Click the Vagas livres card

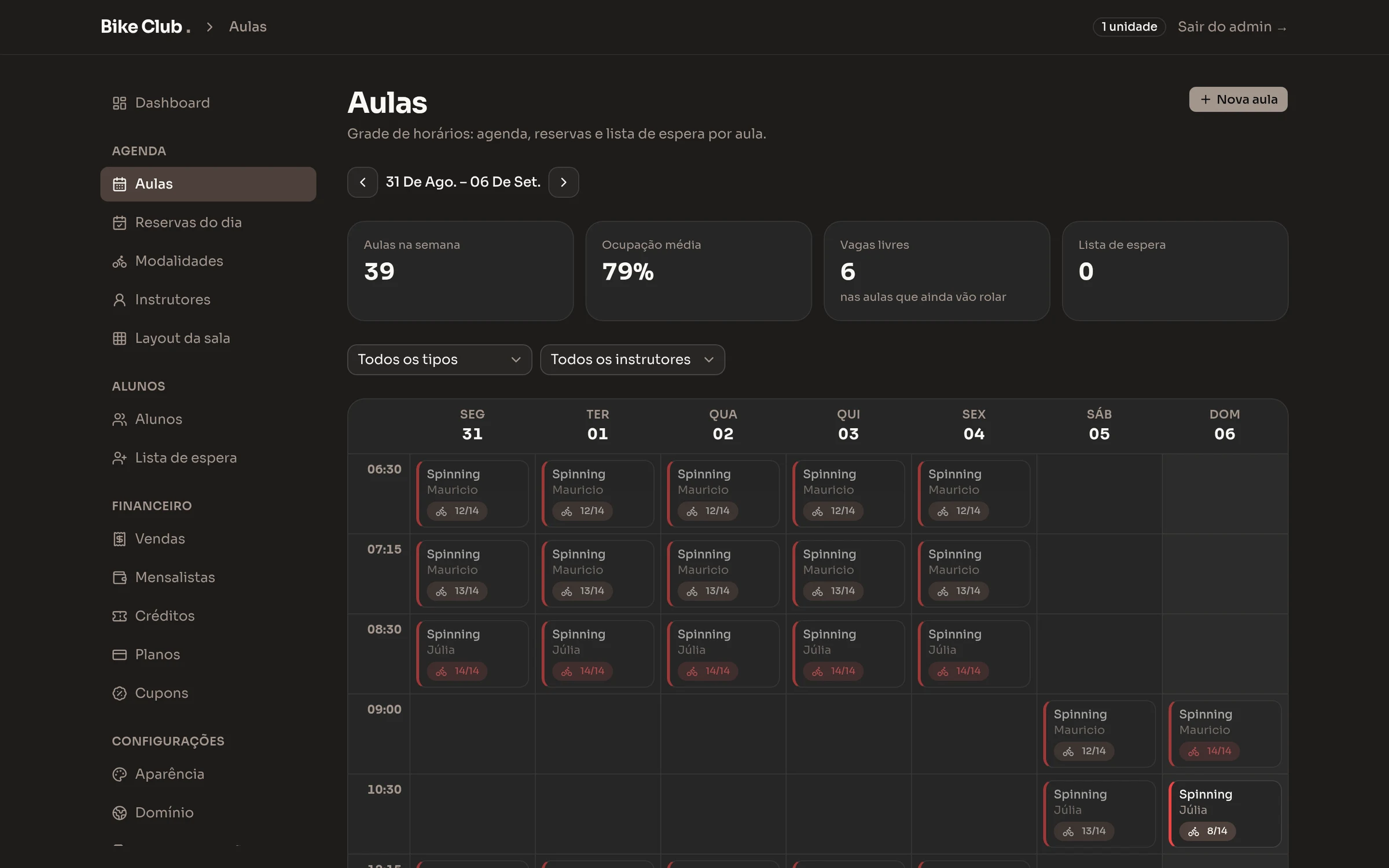pyautogui.click(x=936, y=271)
